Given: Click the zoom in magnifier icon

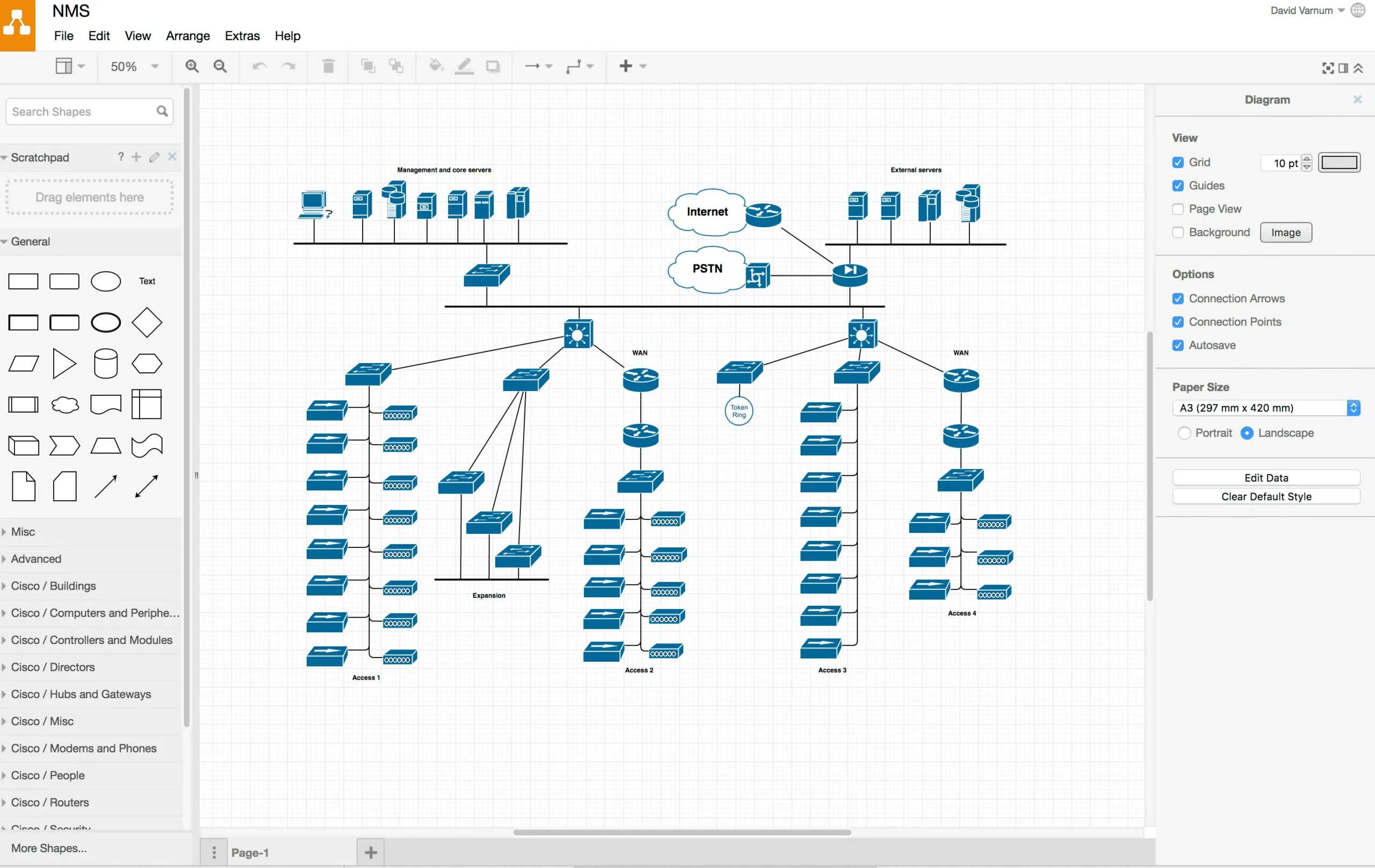Looking at the screenshot, I should [192, 66].
